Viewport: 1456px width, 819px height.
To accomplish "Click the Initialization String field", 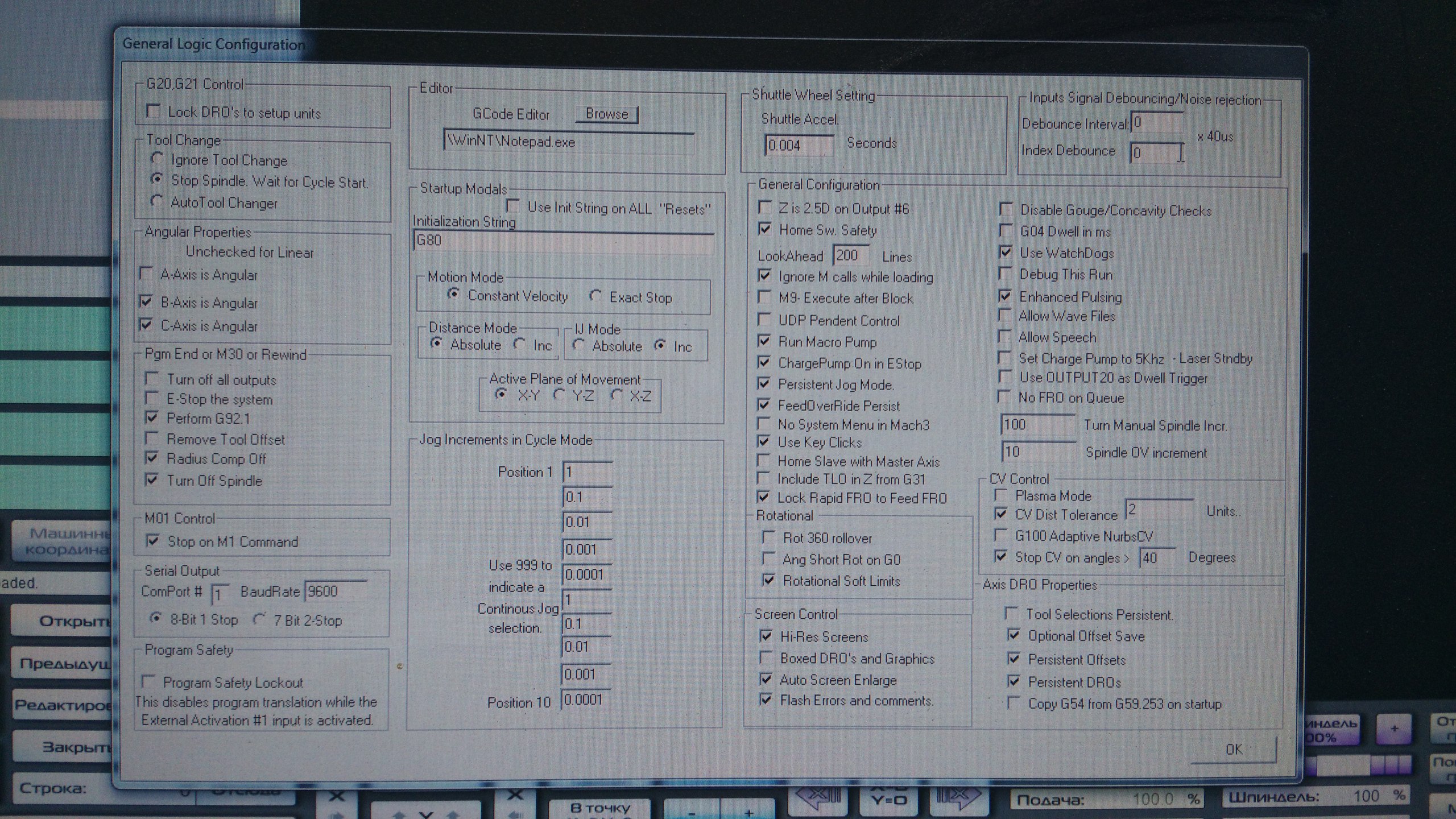I will pos(563,241).
